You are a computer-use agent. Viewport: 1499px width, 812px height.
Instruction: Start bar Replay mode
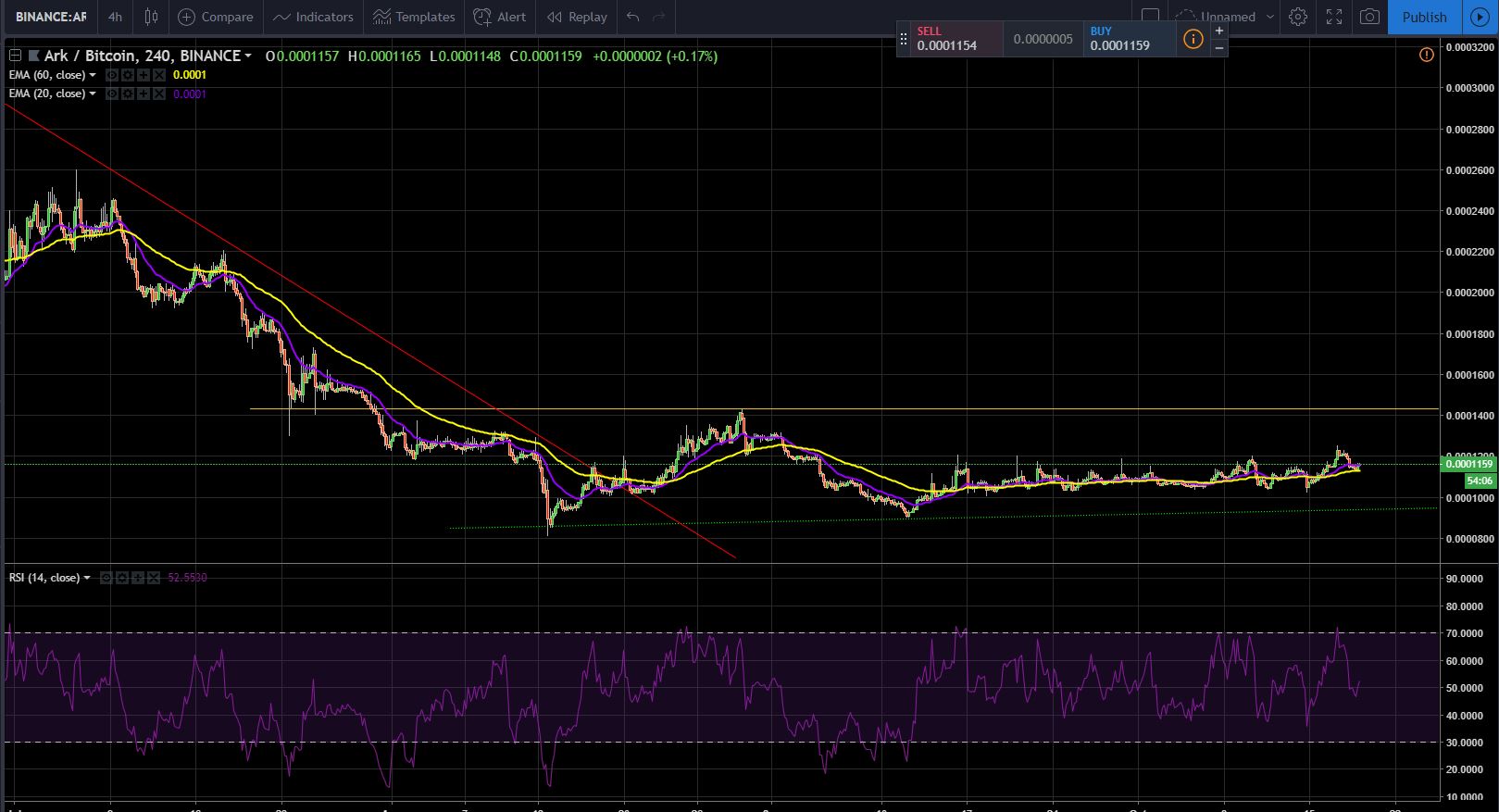pos(576,17)
